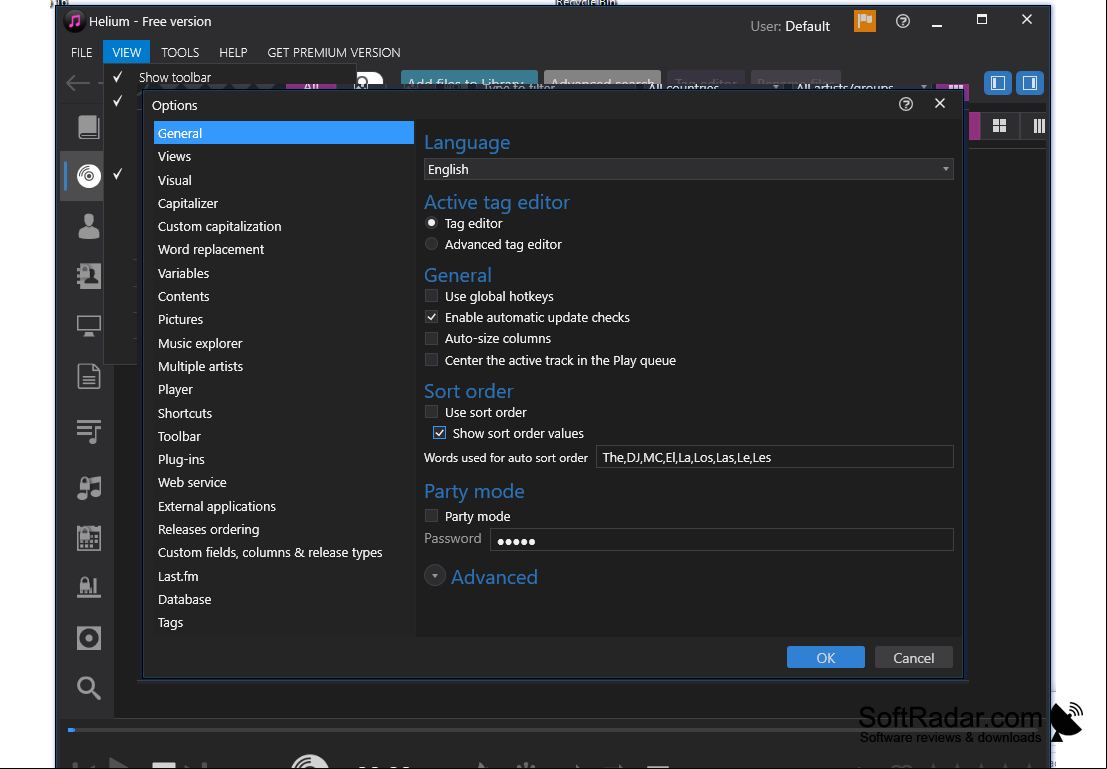Toggle the right panel layout button
This screenshot has width=1107, height=769.
[1030, 83]
